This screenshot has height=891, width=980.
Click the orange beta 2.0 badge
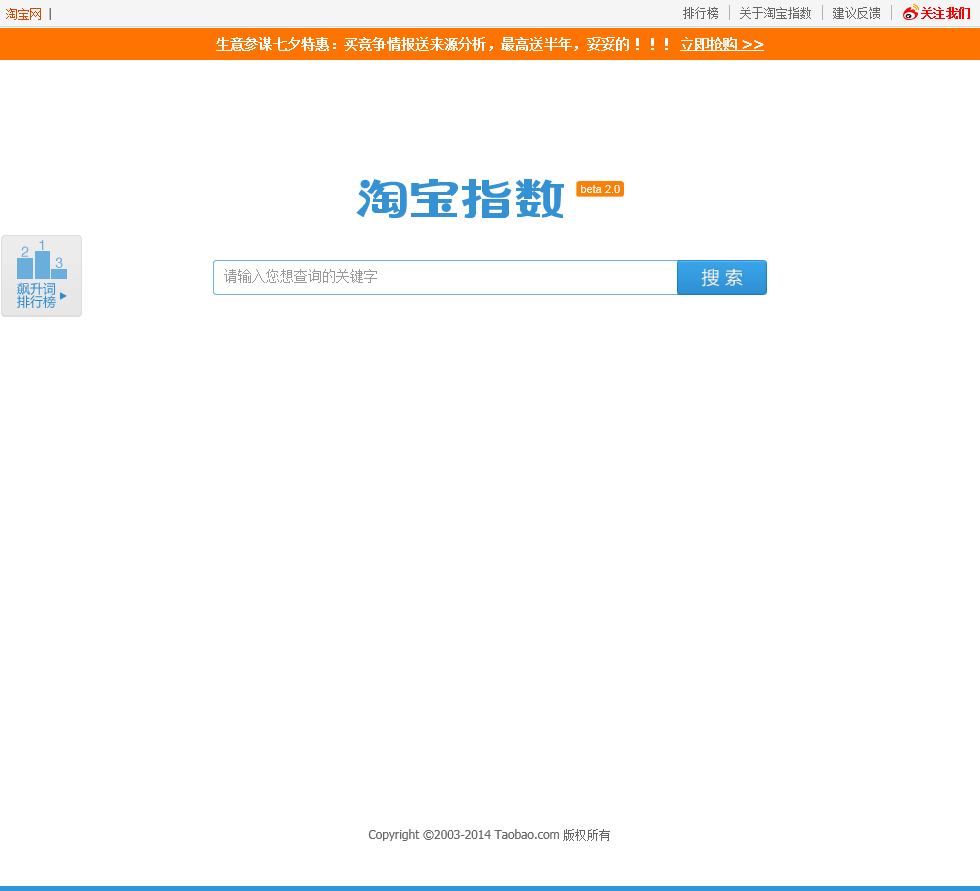600,189
